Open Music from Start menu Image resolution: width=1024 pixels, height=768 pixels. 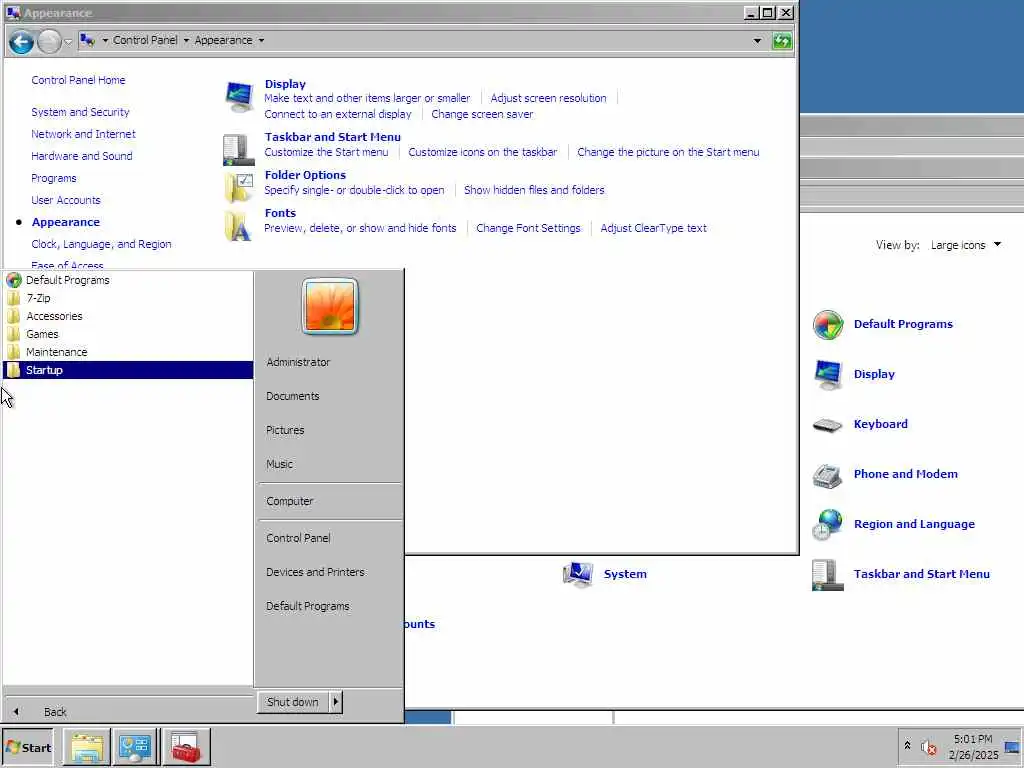pyautogui.click(x=279, y=464)
